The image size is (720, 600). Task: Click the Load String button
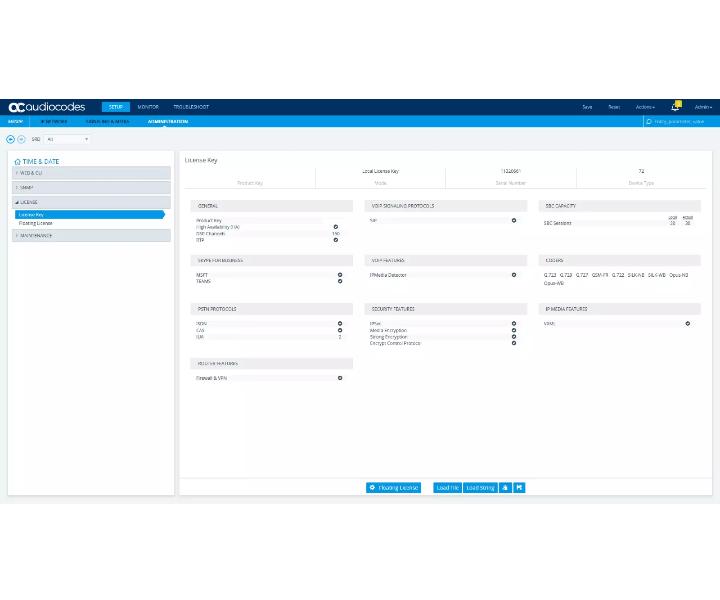pos(480,488)
